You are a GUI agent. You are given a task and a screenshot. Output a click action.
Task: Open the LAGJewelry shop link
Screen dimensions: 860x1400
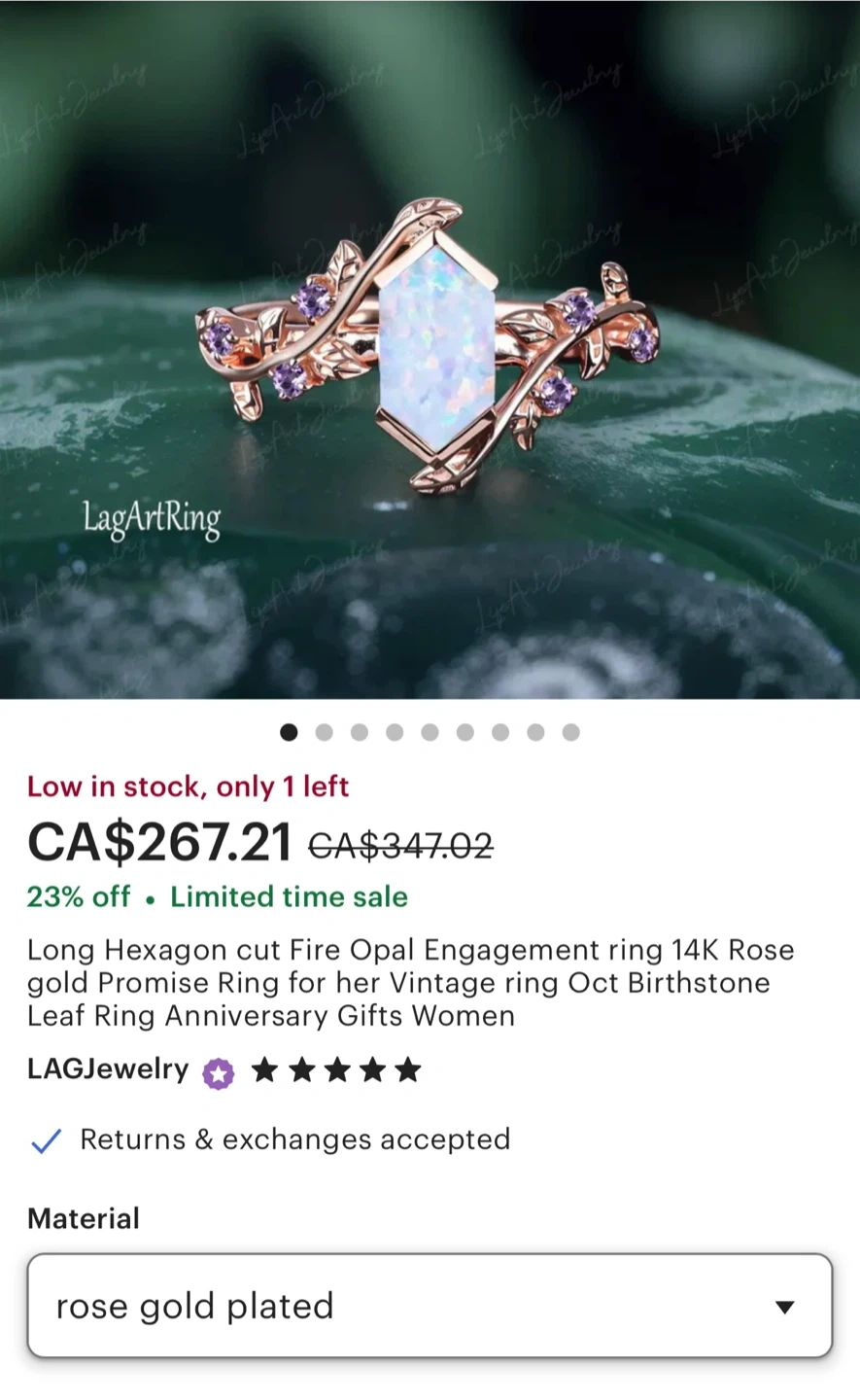point(108,1069)
